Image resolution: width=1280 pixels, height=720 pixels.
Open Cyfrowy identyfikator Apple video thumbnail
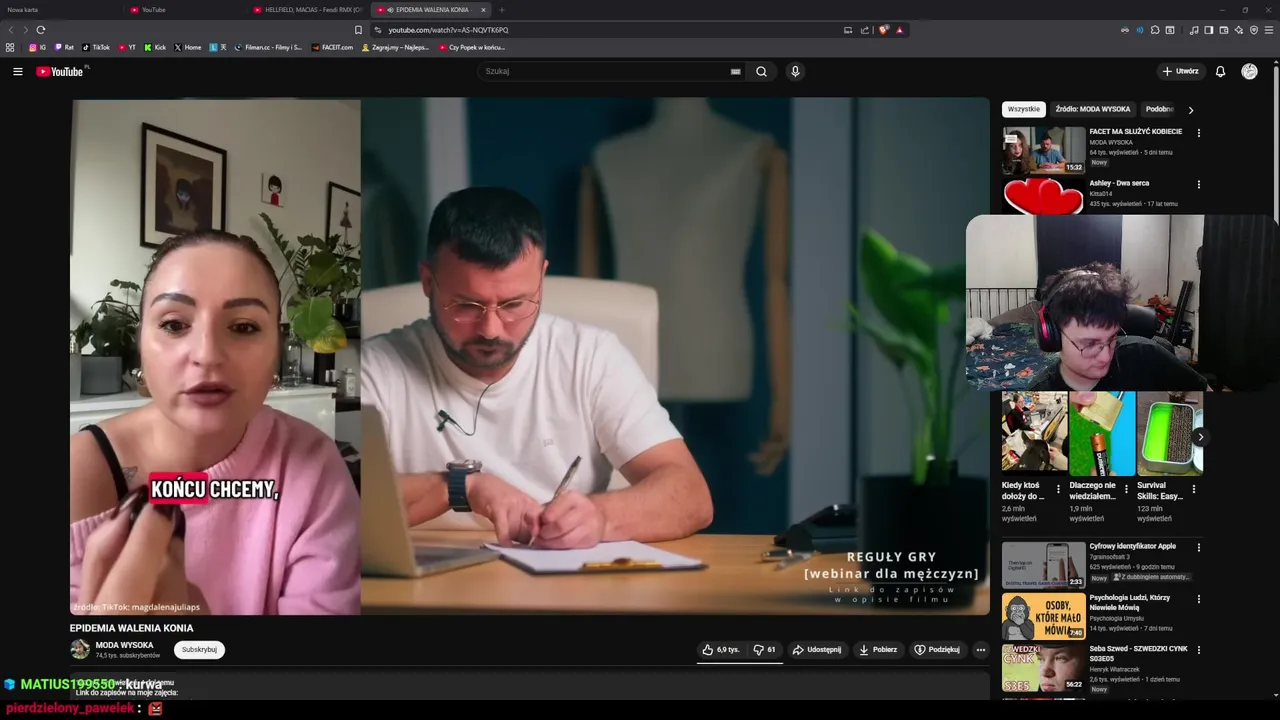(1043, 565)
